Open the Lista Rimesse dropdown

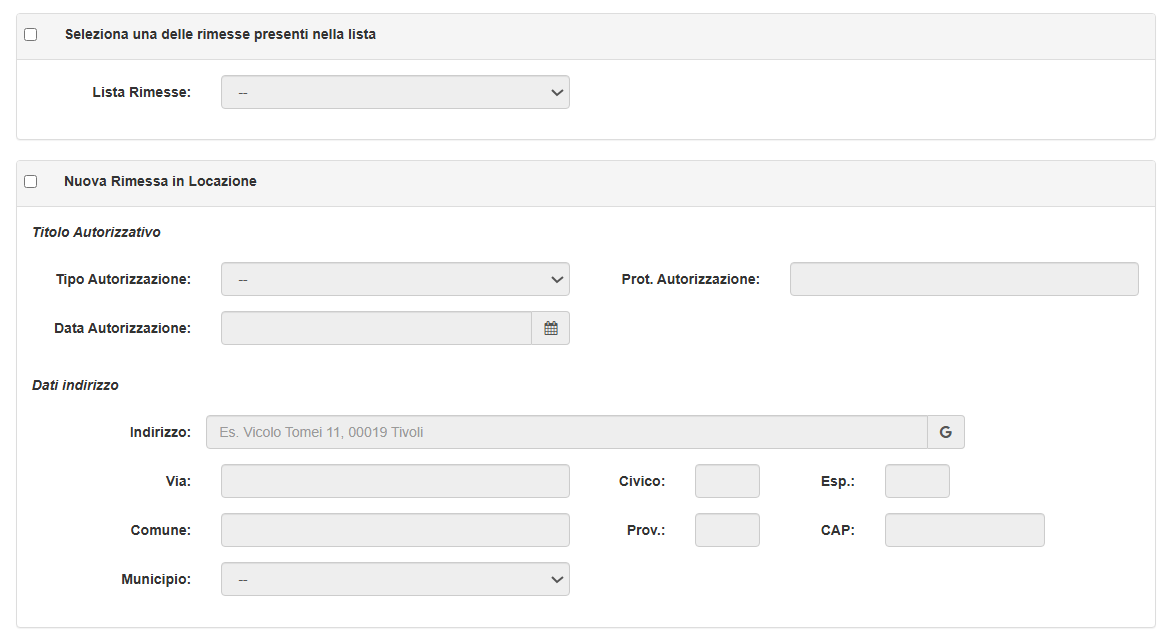pos(395,92)
